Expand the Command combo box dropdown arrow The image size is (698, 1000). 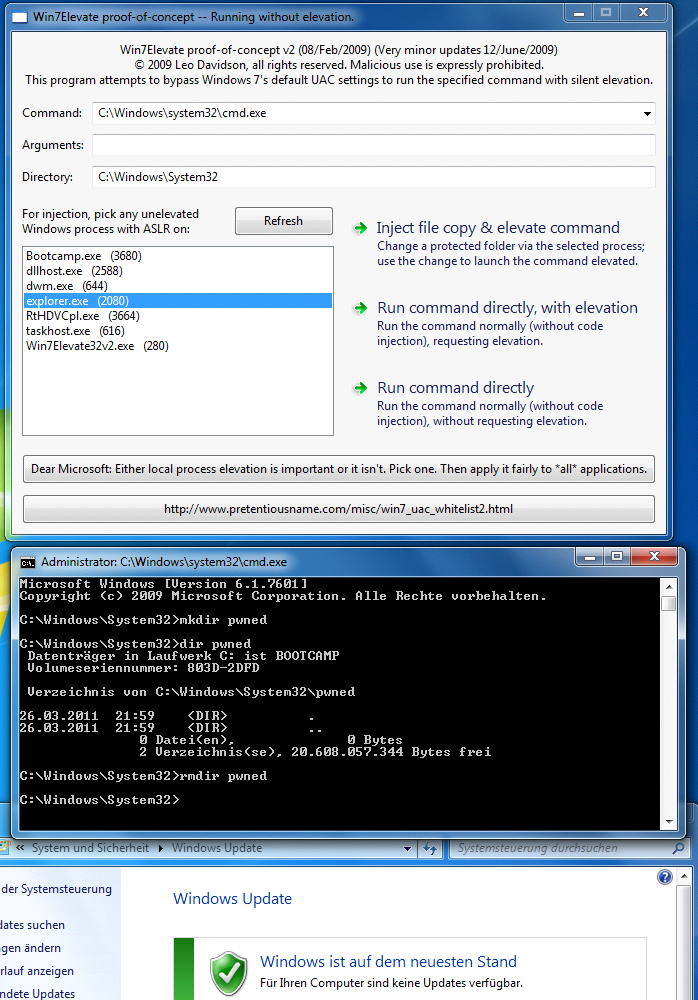tap(647, 114)
